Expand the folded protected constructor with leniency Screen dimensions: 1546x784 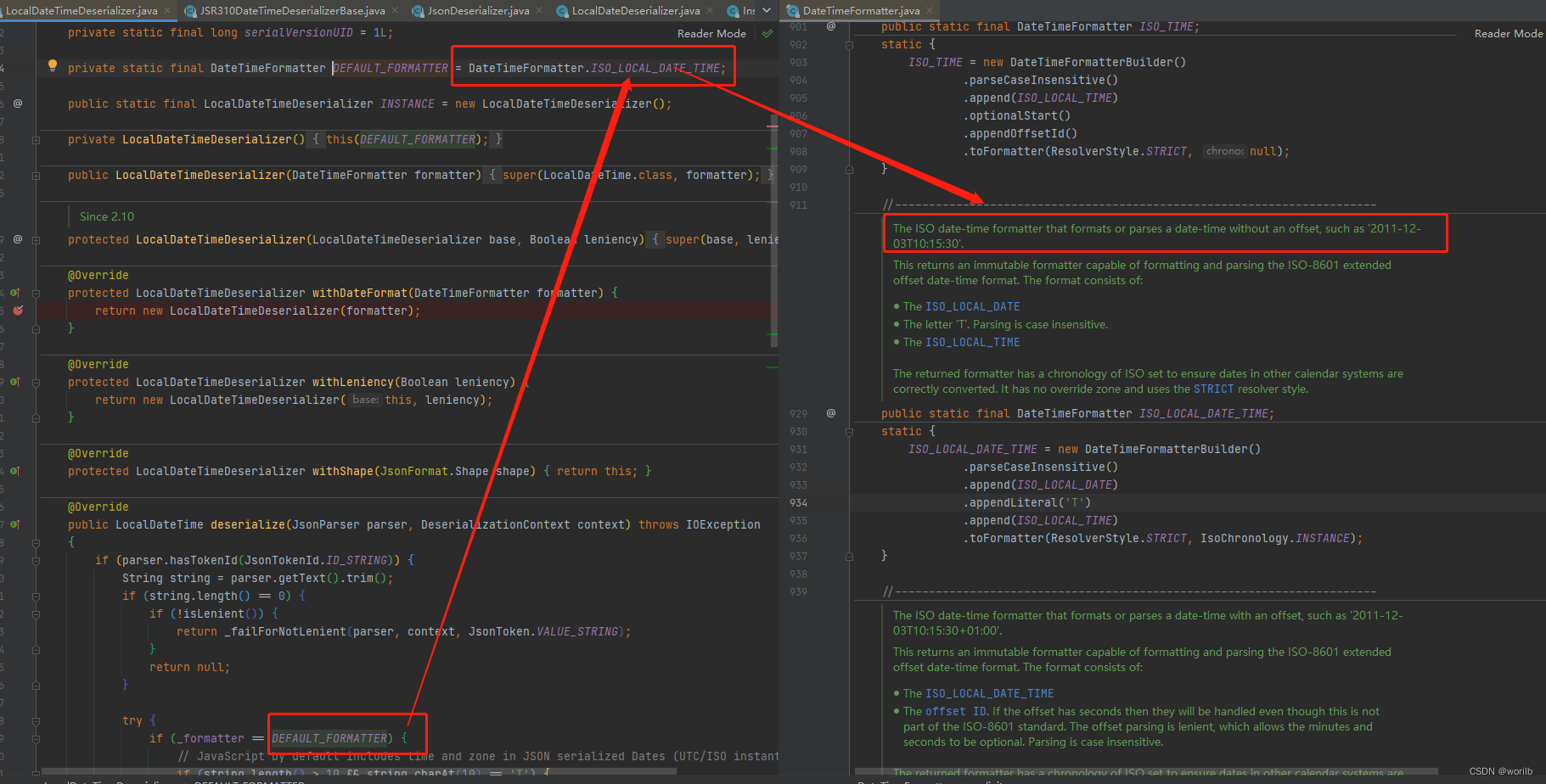pos(36,240)
